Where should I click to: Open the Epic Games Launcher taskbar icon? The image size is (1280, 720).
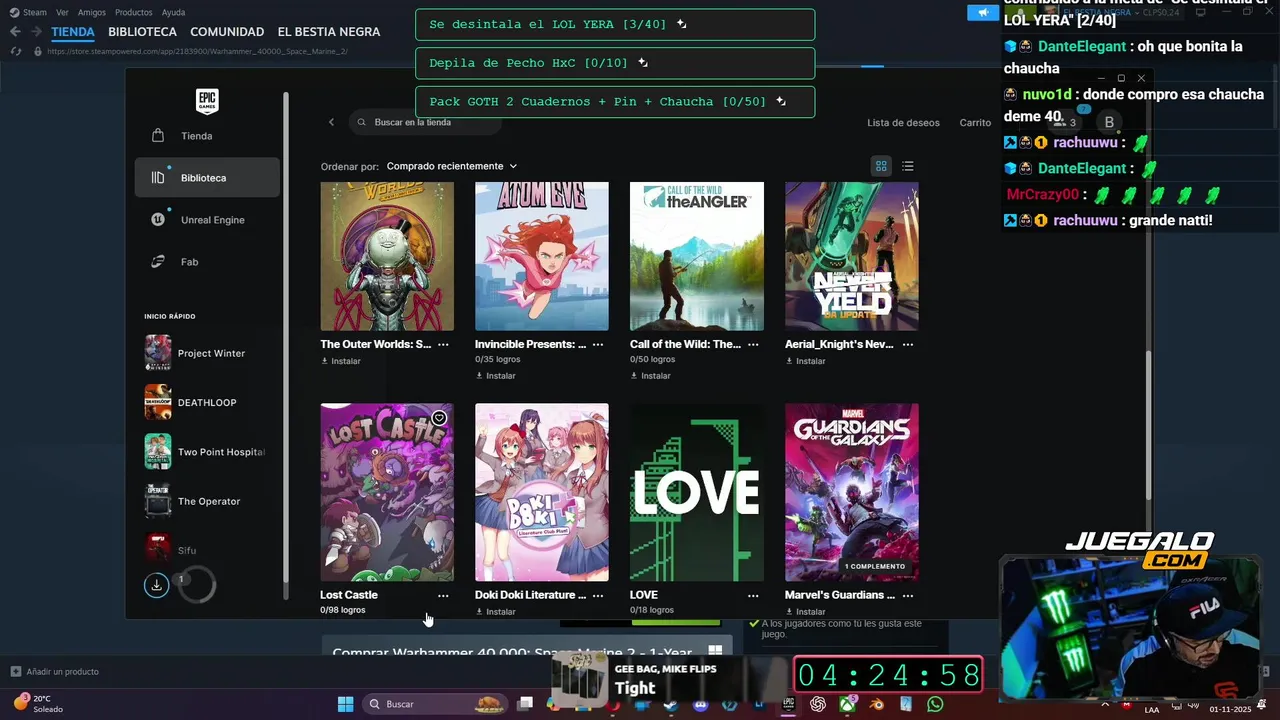click(x=788, y=704)
